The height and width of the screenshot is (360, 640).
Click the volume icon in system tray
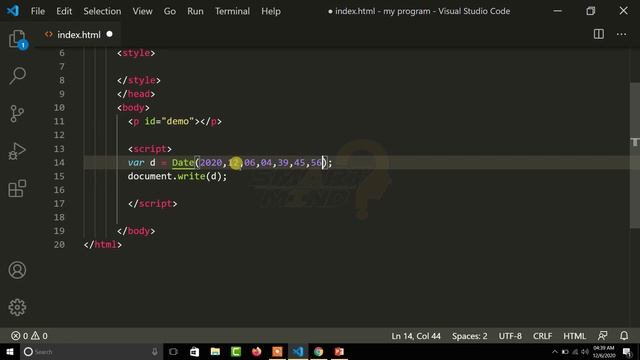click(x=585, y=352)
